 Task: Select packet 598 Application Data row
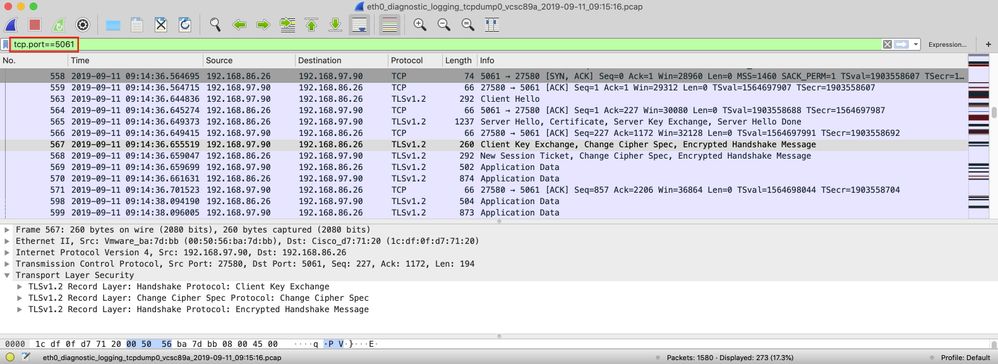coord(483,201)
